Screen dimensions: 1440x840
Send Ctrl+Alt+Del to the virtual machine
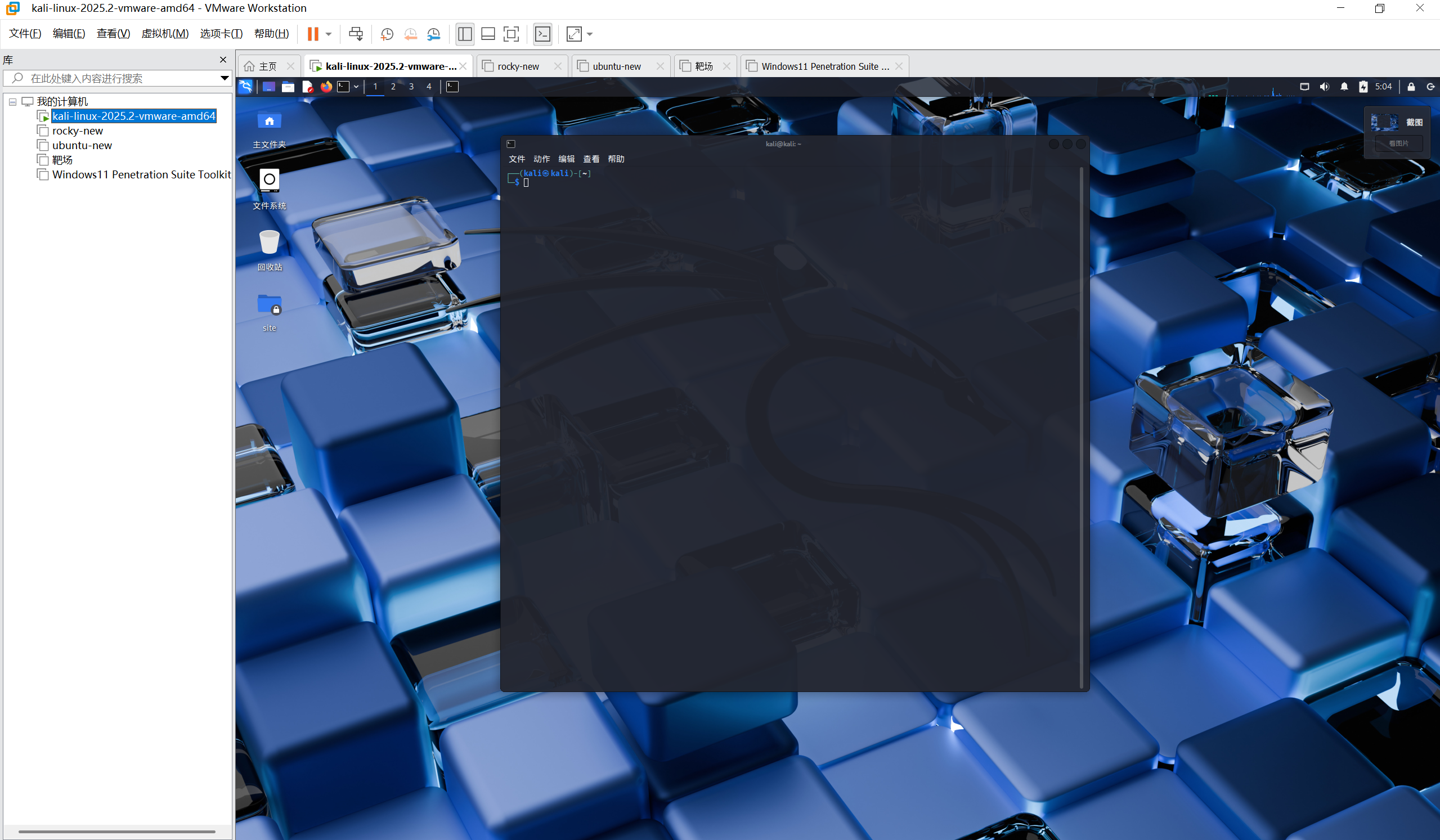(x=356, y=34)
